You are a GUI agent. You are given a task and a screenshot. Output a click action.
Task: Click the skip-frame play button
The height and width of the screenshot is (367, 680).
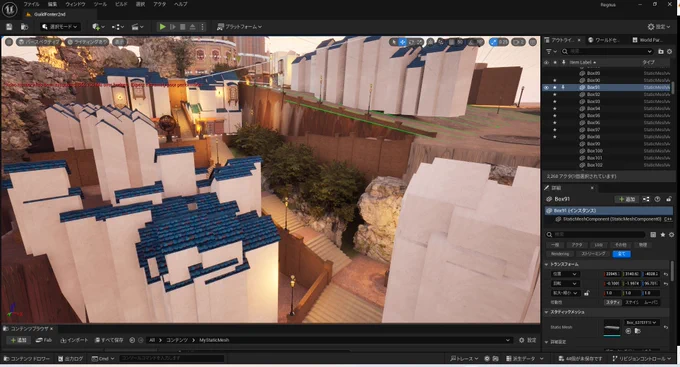(x=173, y=27)
